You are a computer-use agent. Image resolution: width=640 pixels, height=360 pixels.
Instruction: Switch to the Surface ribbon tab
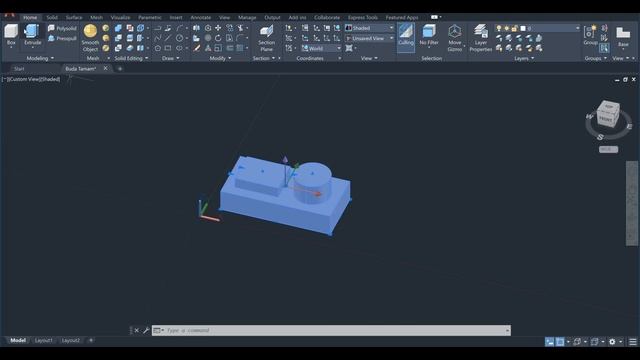coord(74,17)
